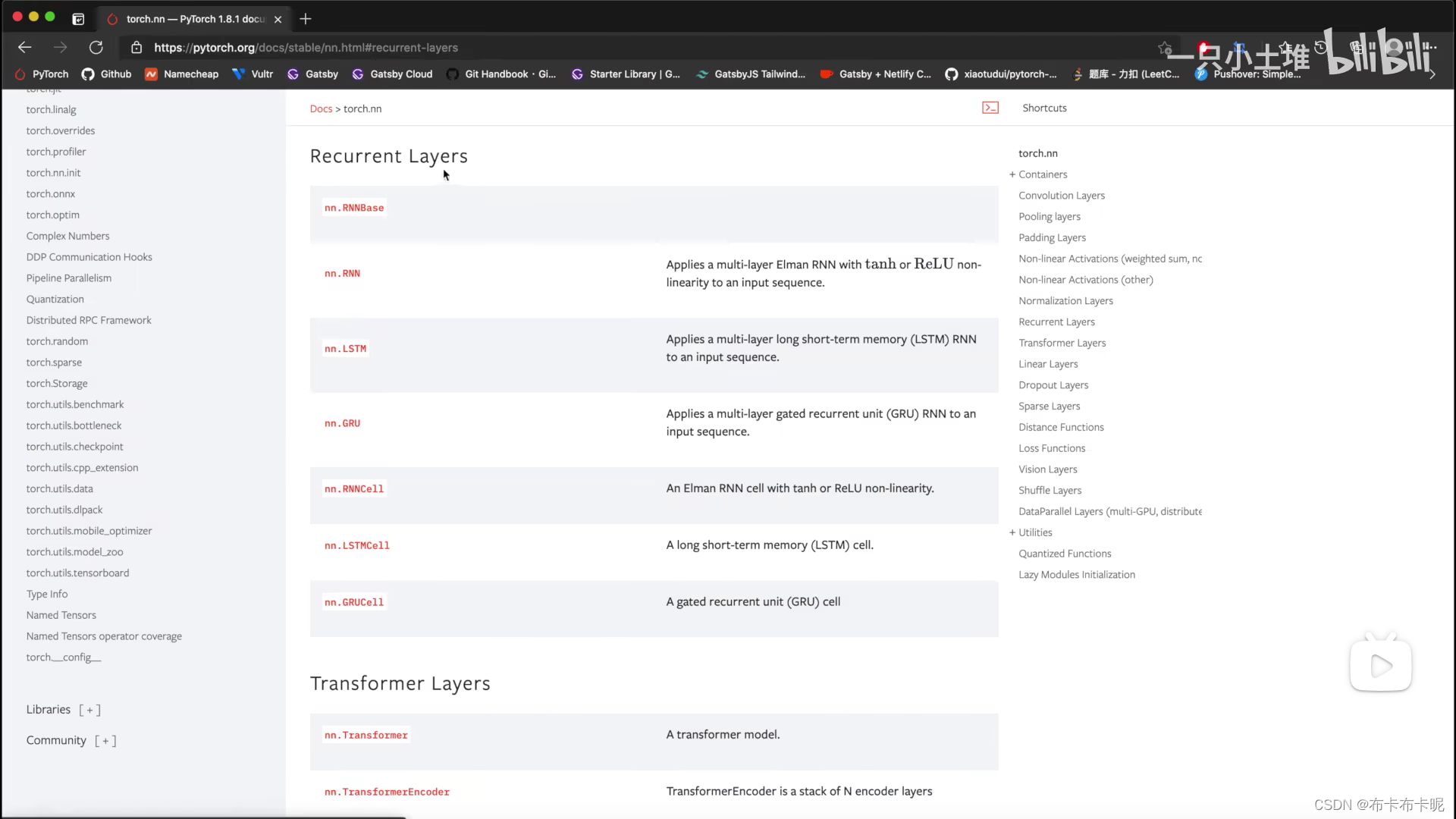Viewport: 1456px width, 819px height.
Task: Click the terminal icon beside Shortcuts
Action: tap(990, 108)
